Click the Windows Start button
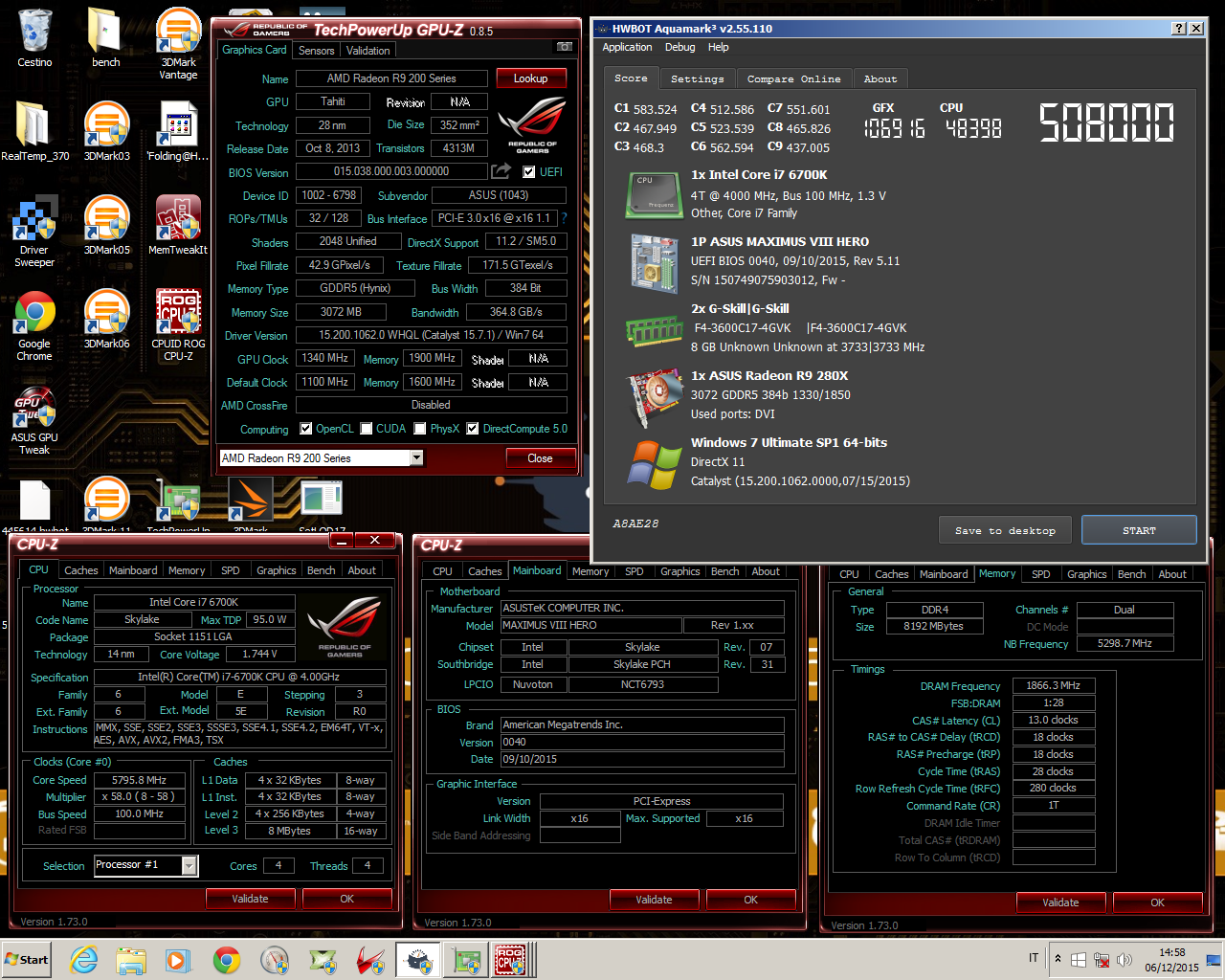 [27, 960]
